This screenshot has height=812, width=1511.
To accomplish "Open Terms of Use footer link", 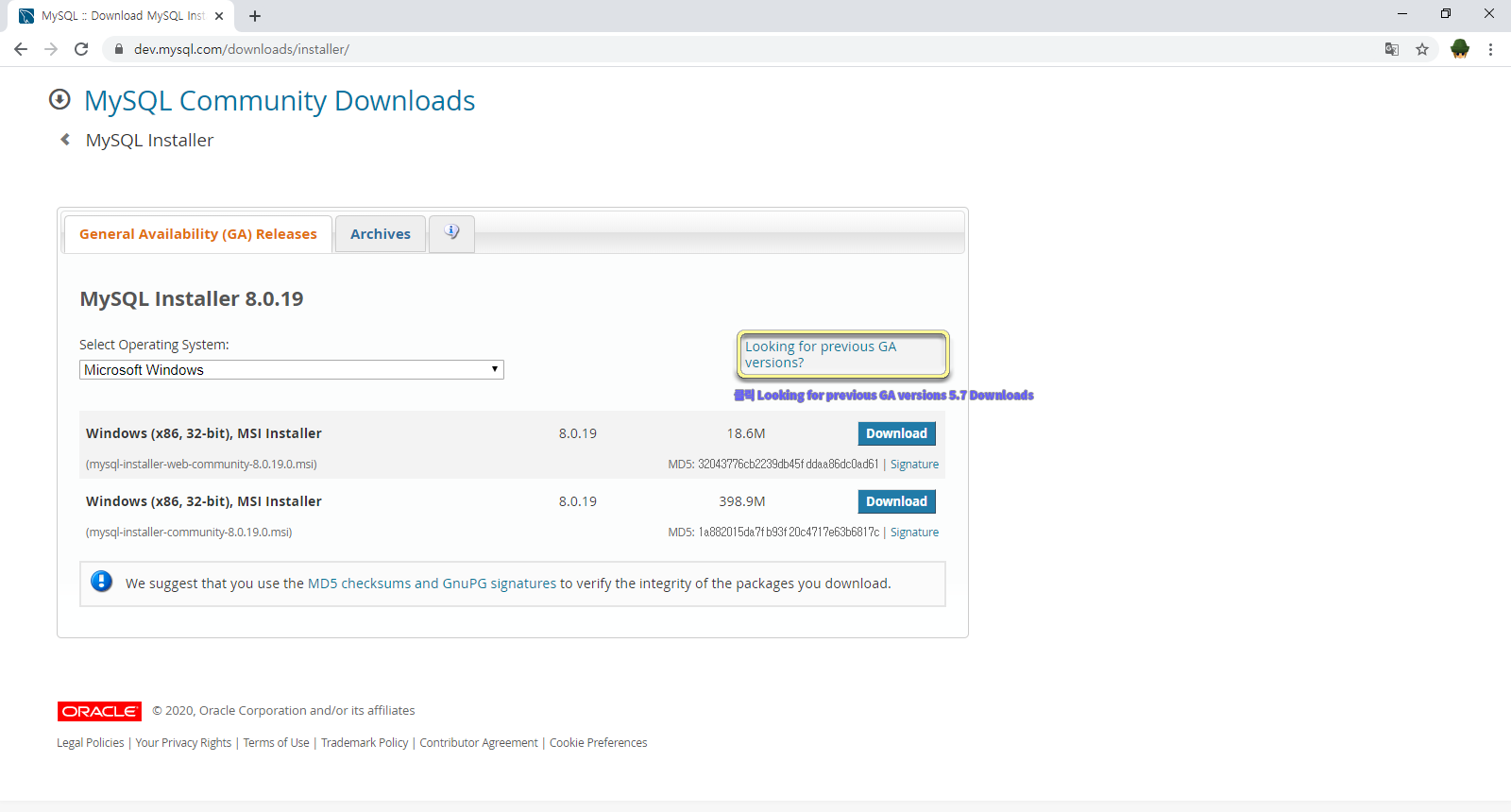I will (x=276, y=743).
